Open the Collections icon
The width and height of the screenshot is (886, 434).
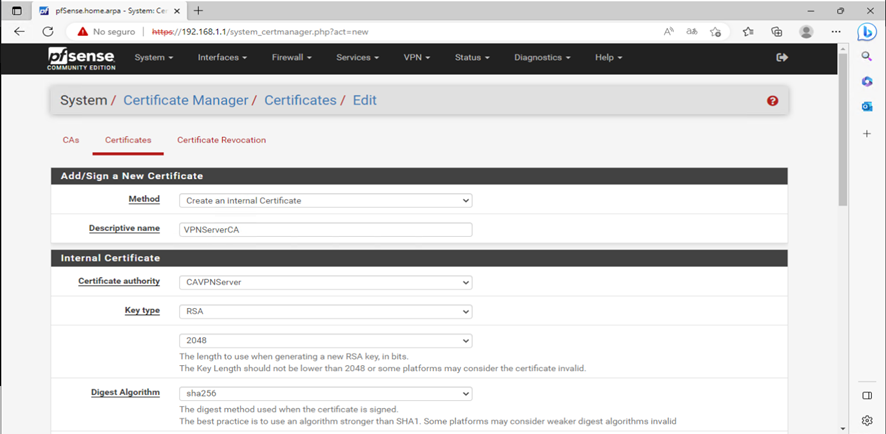[777, 32]
